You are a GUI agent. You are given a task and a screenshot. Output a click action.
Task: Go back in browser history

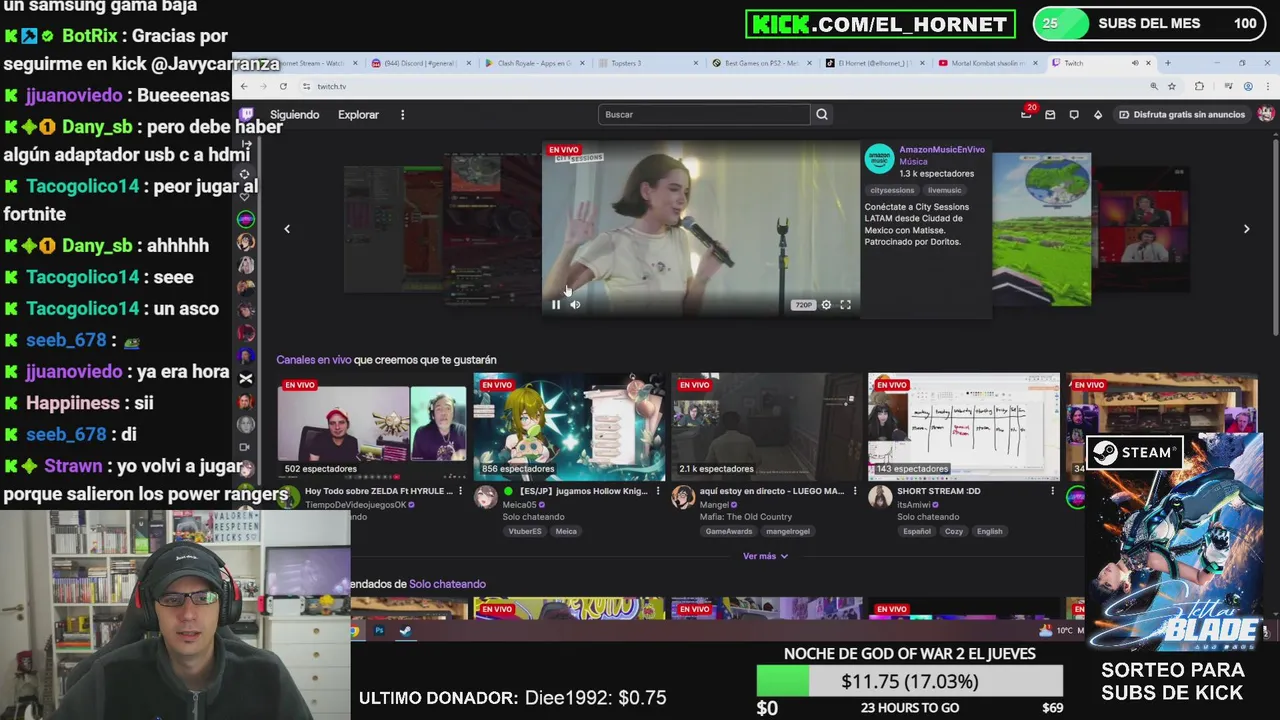pos(244,86)
